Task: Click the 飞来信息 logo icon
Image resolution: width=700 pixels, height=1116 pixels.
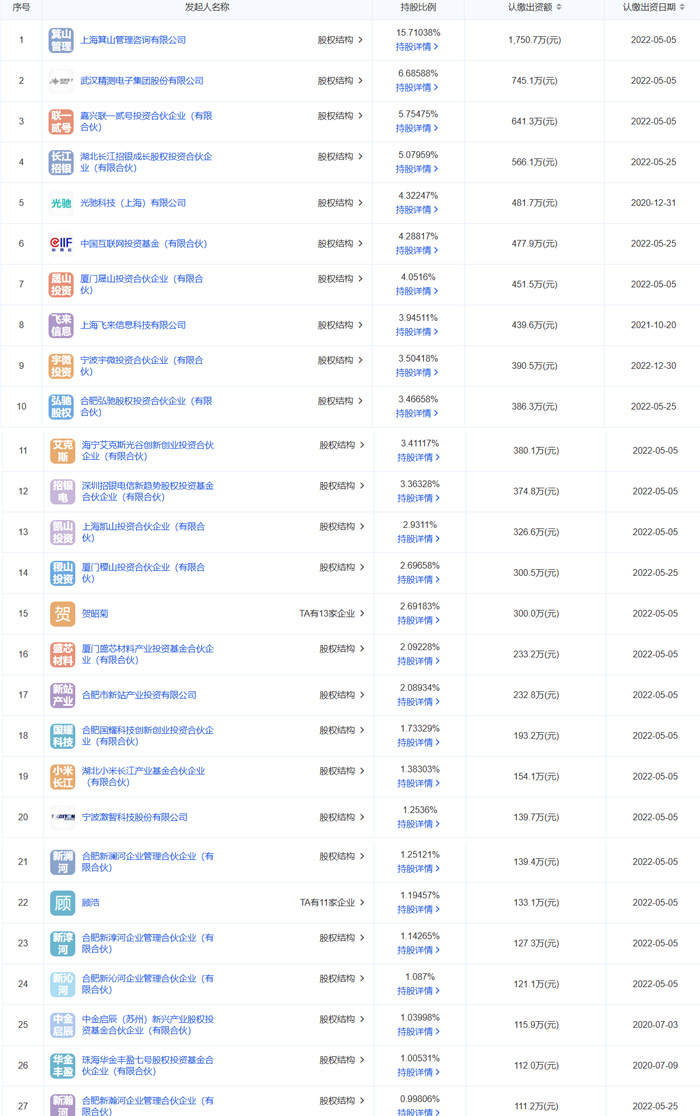Action: [x=62, y=325]
